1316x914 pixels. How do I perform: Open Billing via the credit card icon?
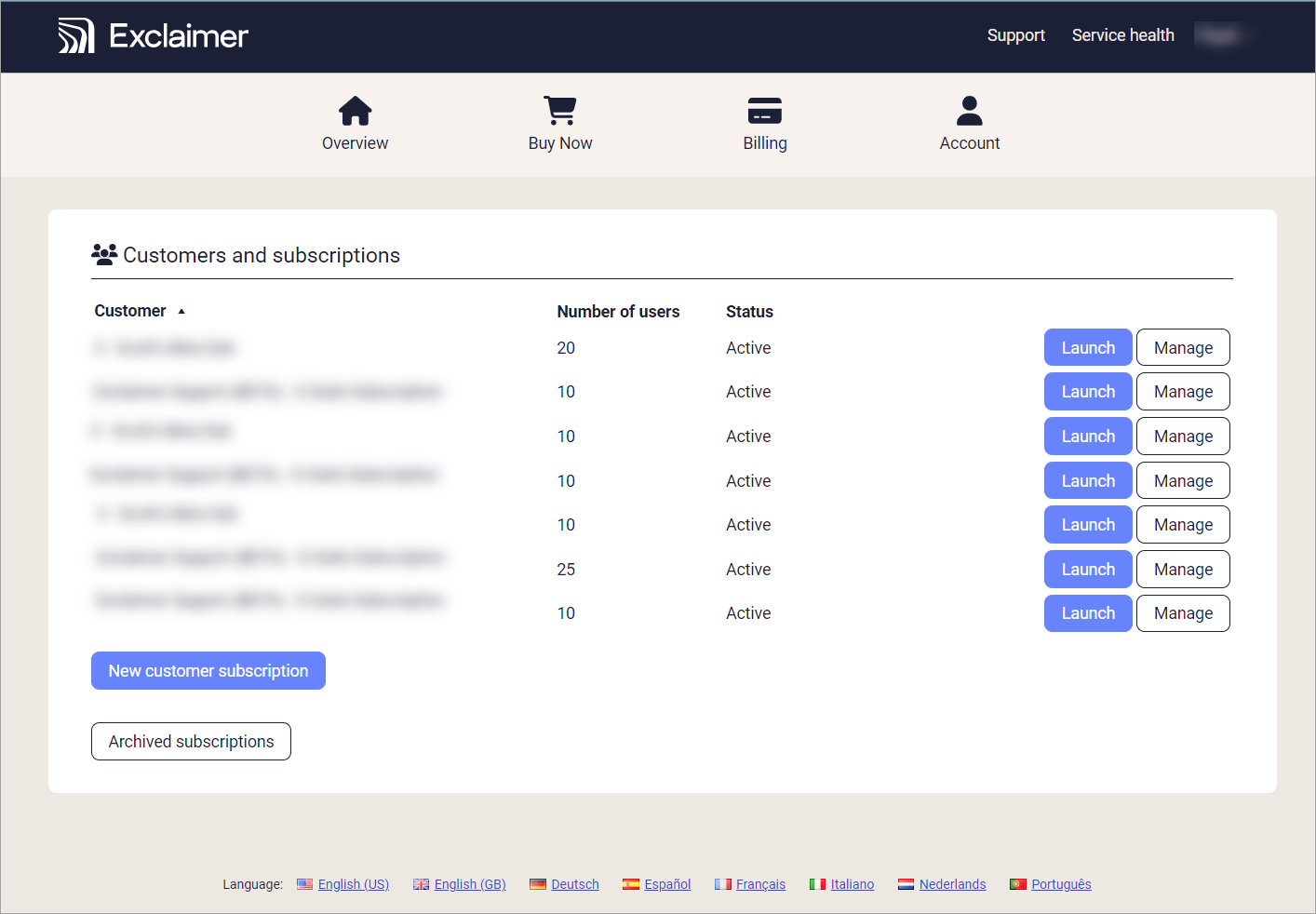pos(764,111)
